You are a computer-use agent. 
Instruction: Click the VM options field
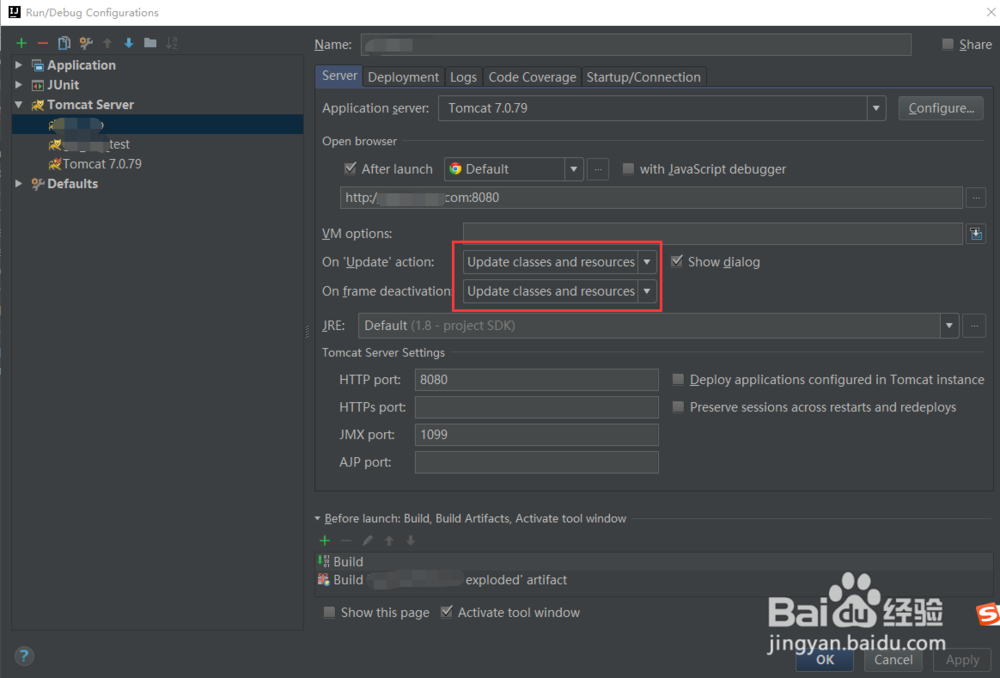pyautogui.click(x=712, y=234)
